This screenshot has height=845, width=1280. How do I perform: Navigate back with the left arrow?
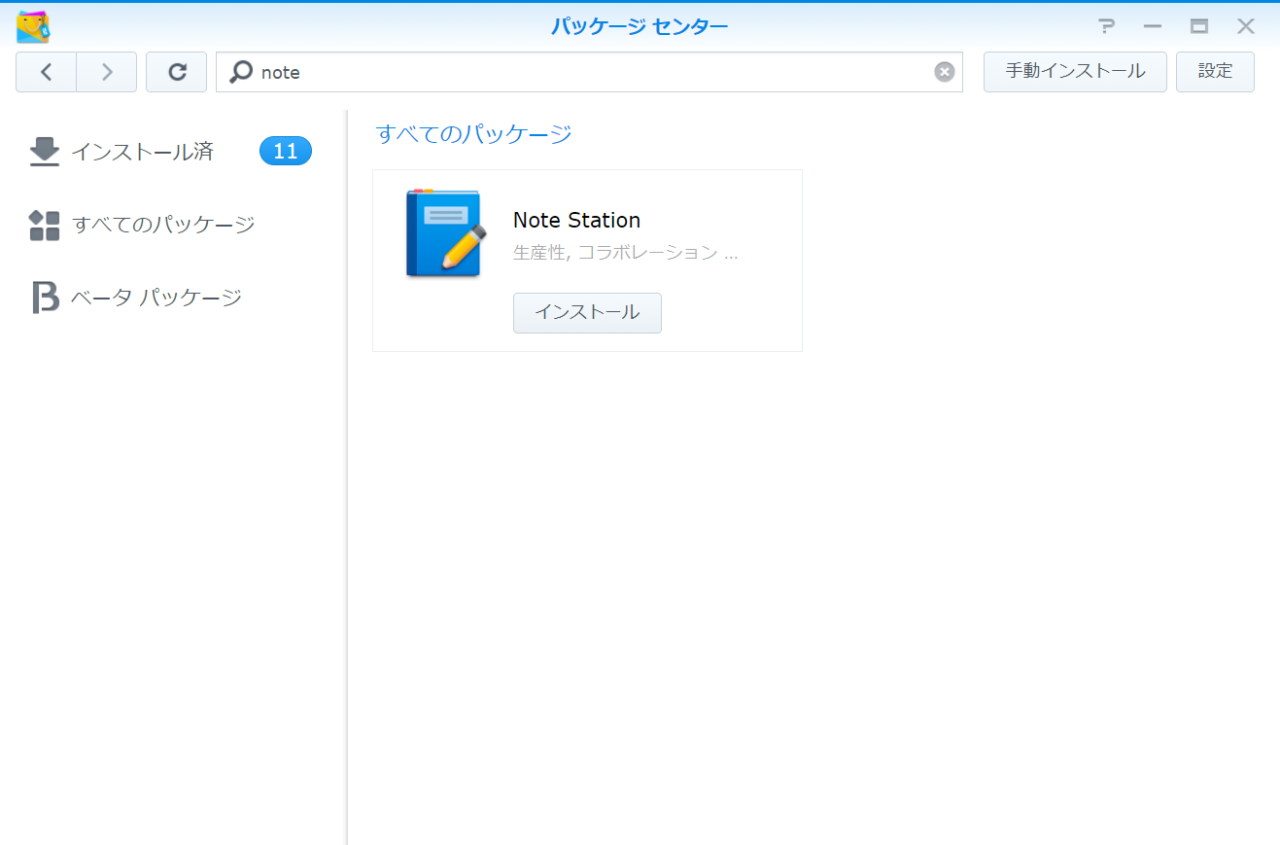tap(45, 71)
